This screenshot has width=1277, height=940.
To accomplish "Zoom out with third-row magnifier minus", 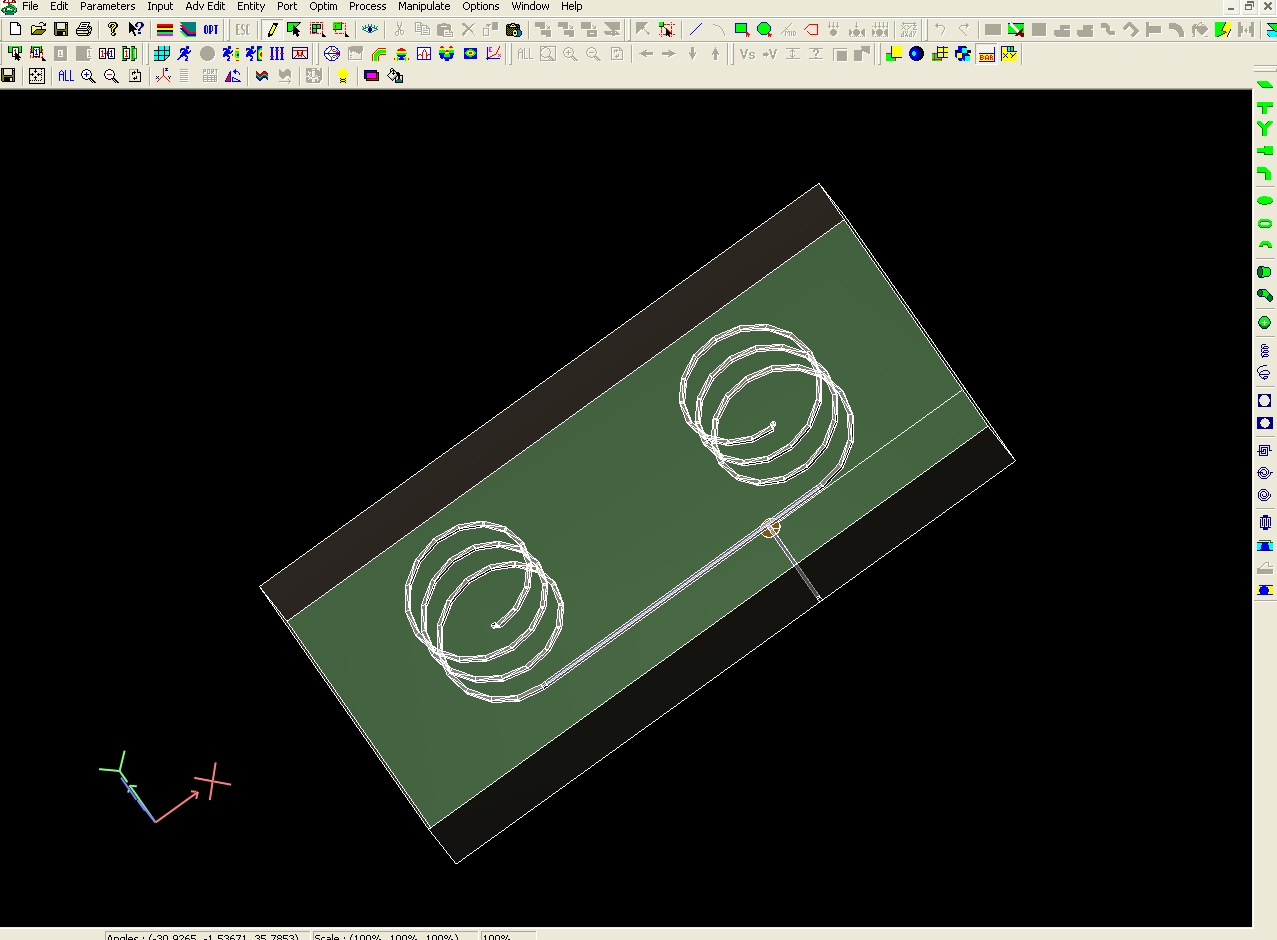I will click(111, 76).
